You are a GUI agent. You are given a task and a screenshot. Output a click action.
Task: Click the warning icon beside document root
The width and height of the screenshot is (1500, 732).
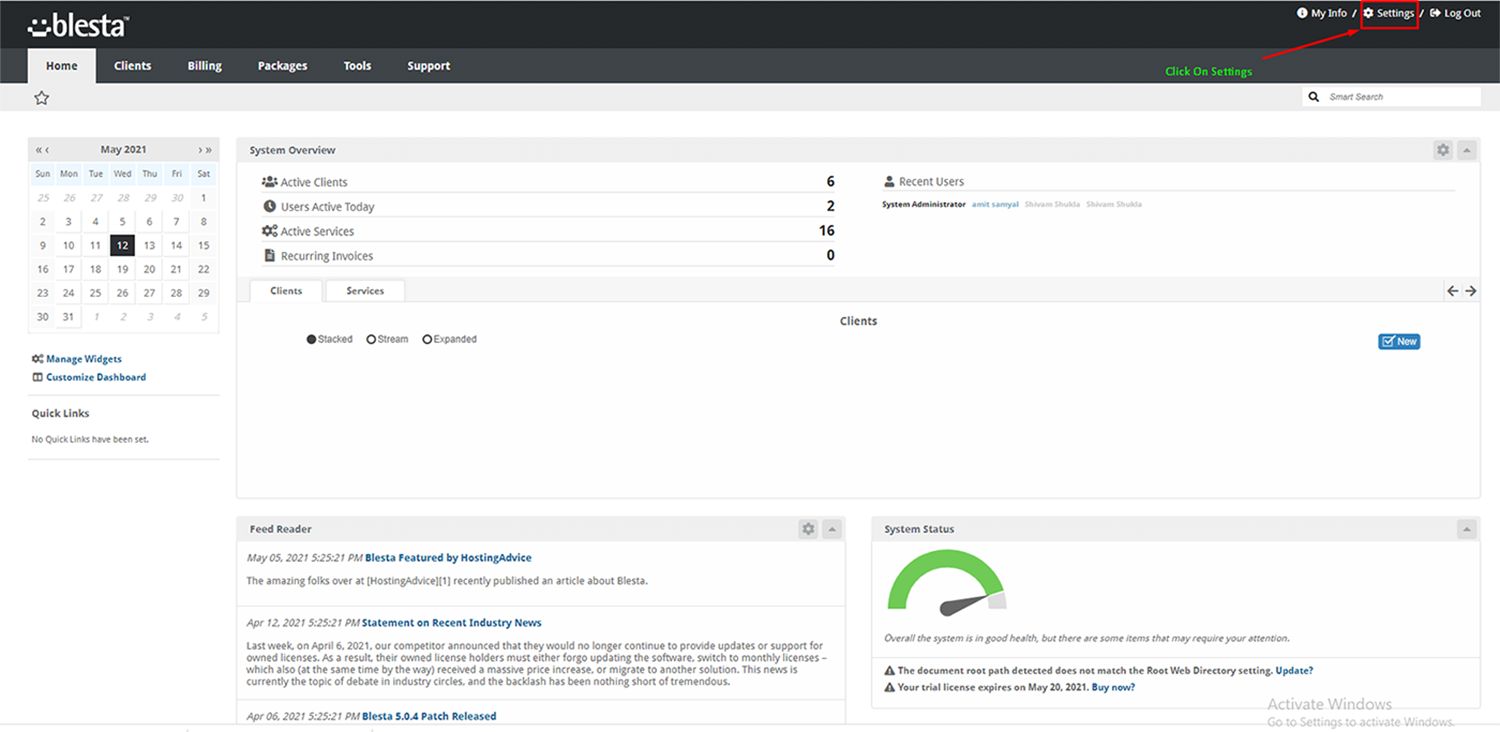tap(890, 671)
